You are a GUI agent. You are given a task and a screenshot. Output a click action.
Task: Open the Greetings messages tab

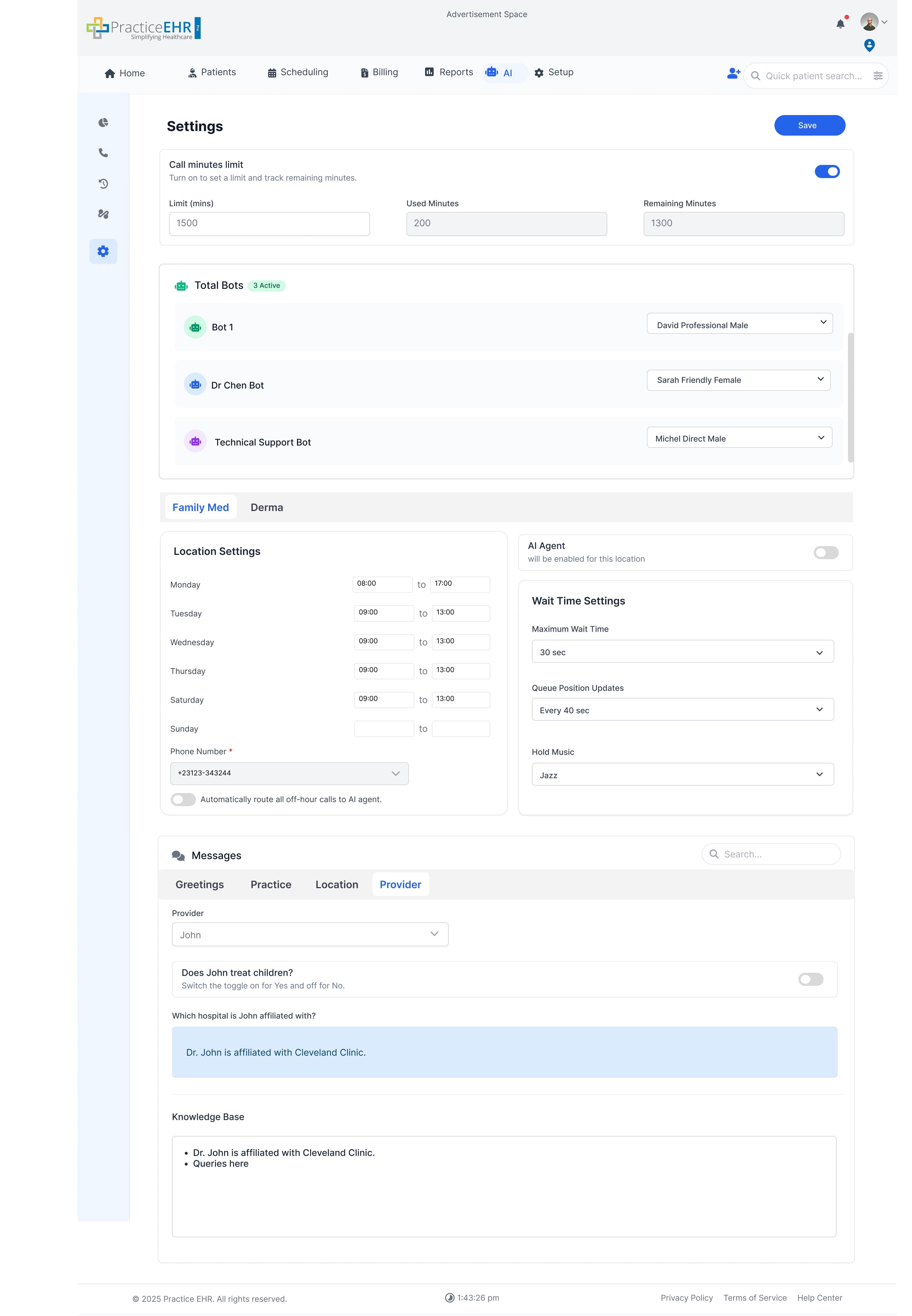(199, 884)
